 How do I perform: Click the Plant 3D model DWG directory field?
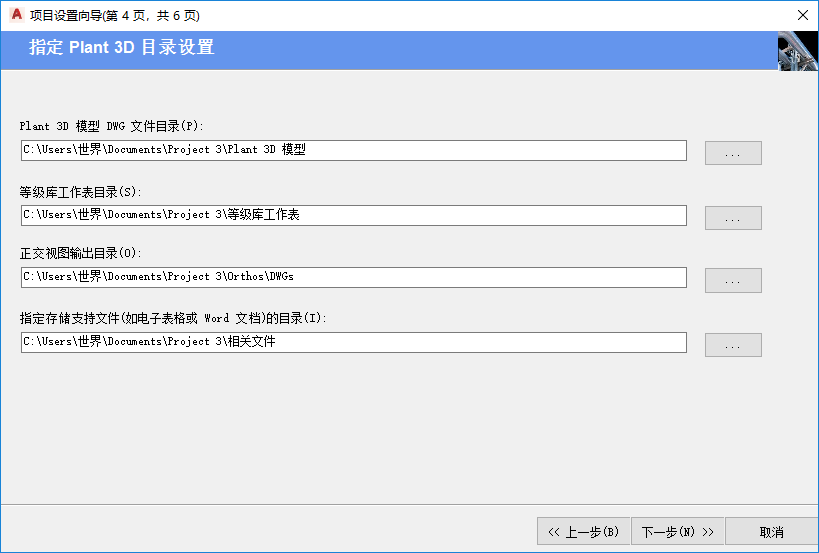tap(354, 150)
